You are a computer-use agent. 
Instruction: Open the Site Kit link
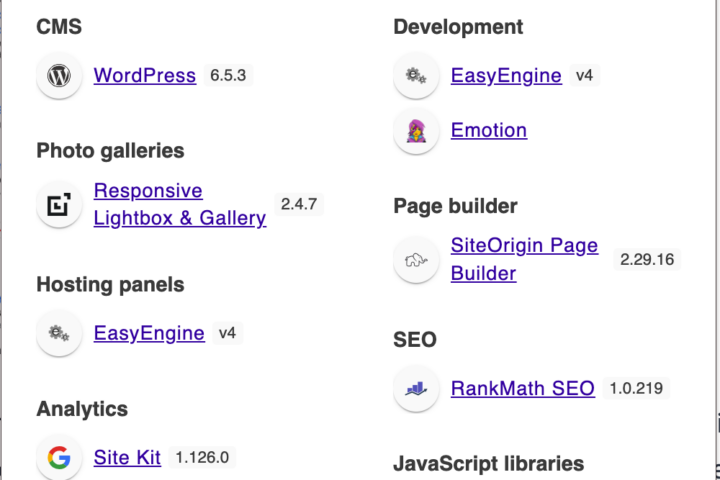127,457
